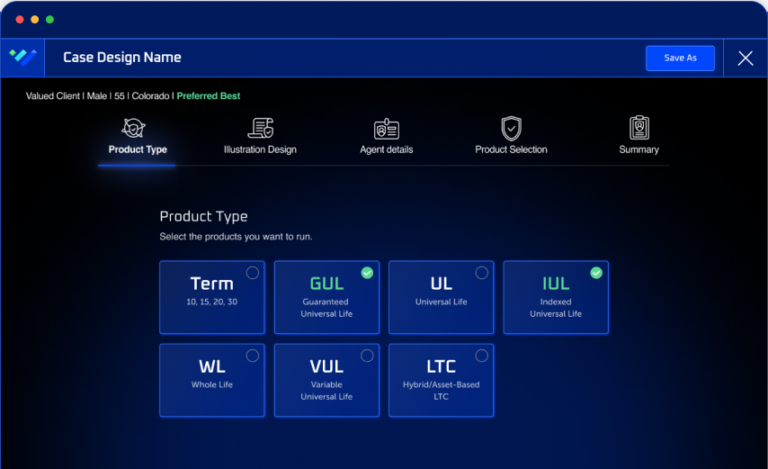Select the UL product radio circle
The image size is (768, 469).
point(482,272)
